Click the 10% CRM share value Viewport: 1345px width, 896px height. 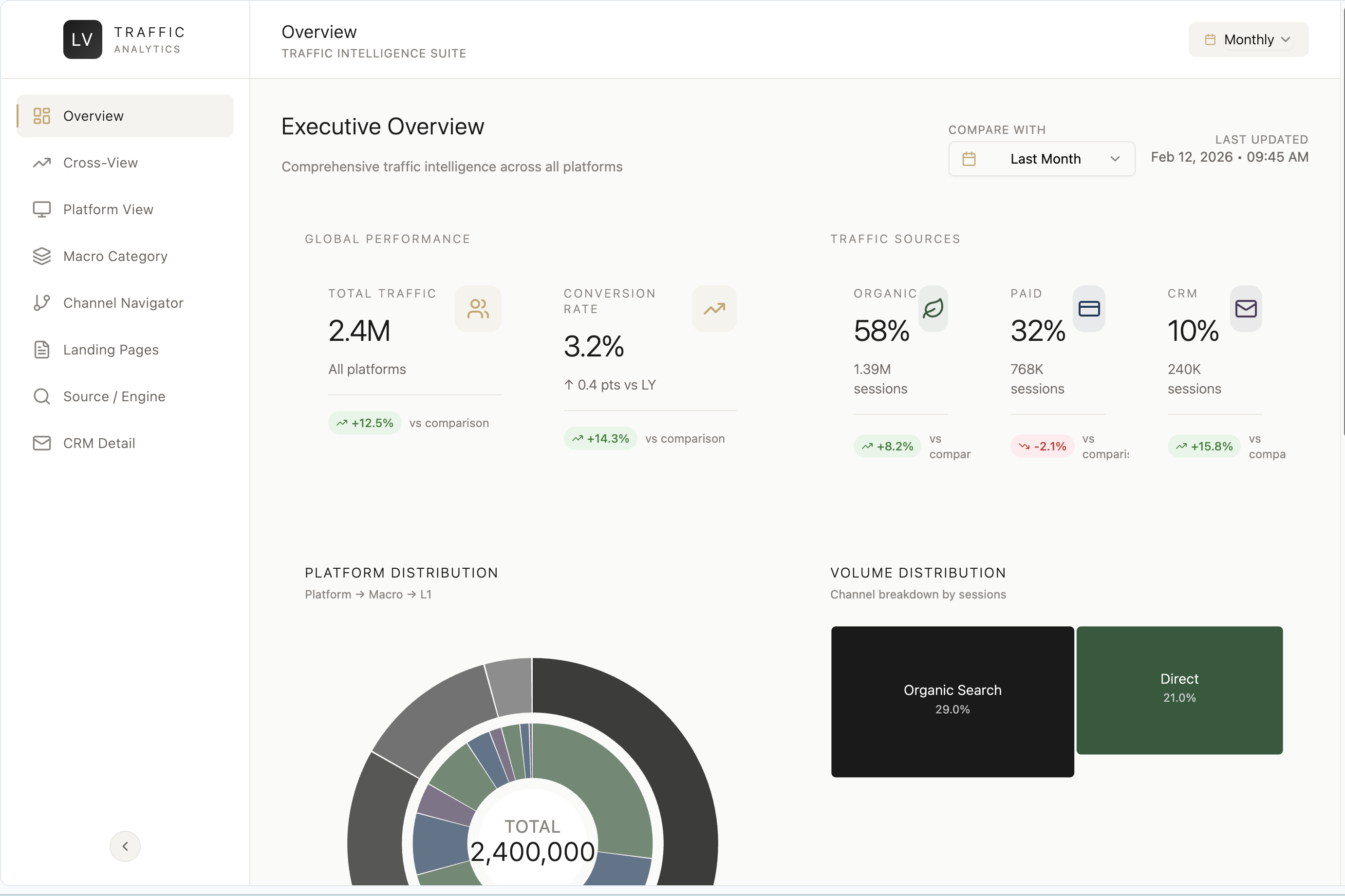tap(1193, 331)
